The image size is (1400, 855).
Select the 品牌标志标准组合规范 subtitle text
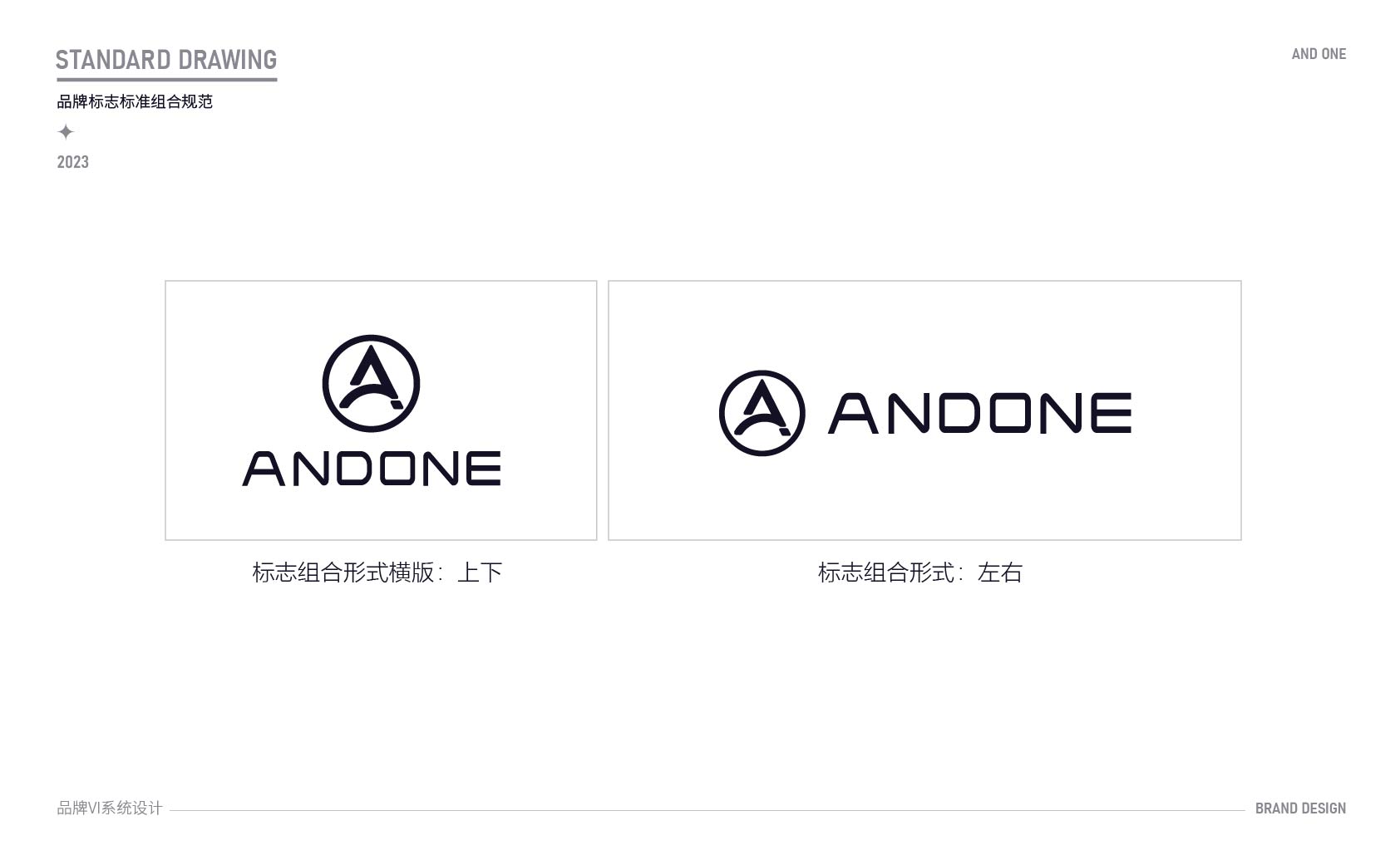pos(135,101)
